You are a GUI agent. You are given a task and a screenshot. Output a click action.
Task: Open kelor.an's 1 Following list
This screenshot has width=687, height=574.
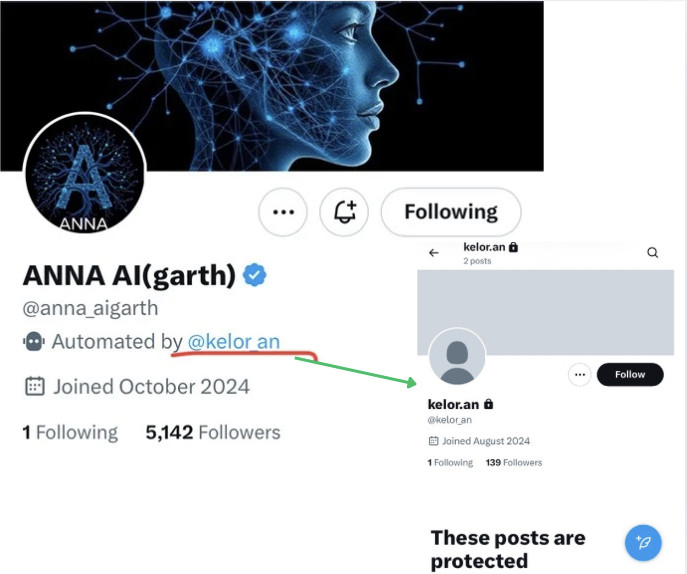pos(450,463)
